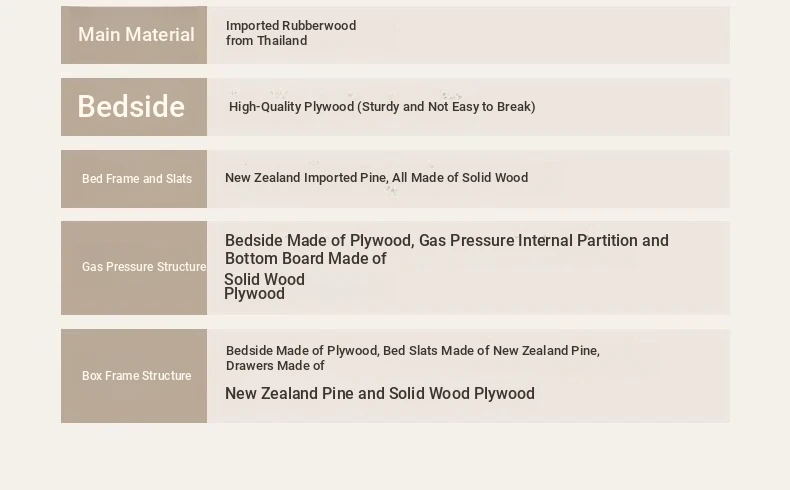The image size is (790, 490).
Task: Click New Zealand Pine and Solid Wood Plywood
Action: [x=379, y=393]
